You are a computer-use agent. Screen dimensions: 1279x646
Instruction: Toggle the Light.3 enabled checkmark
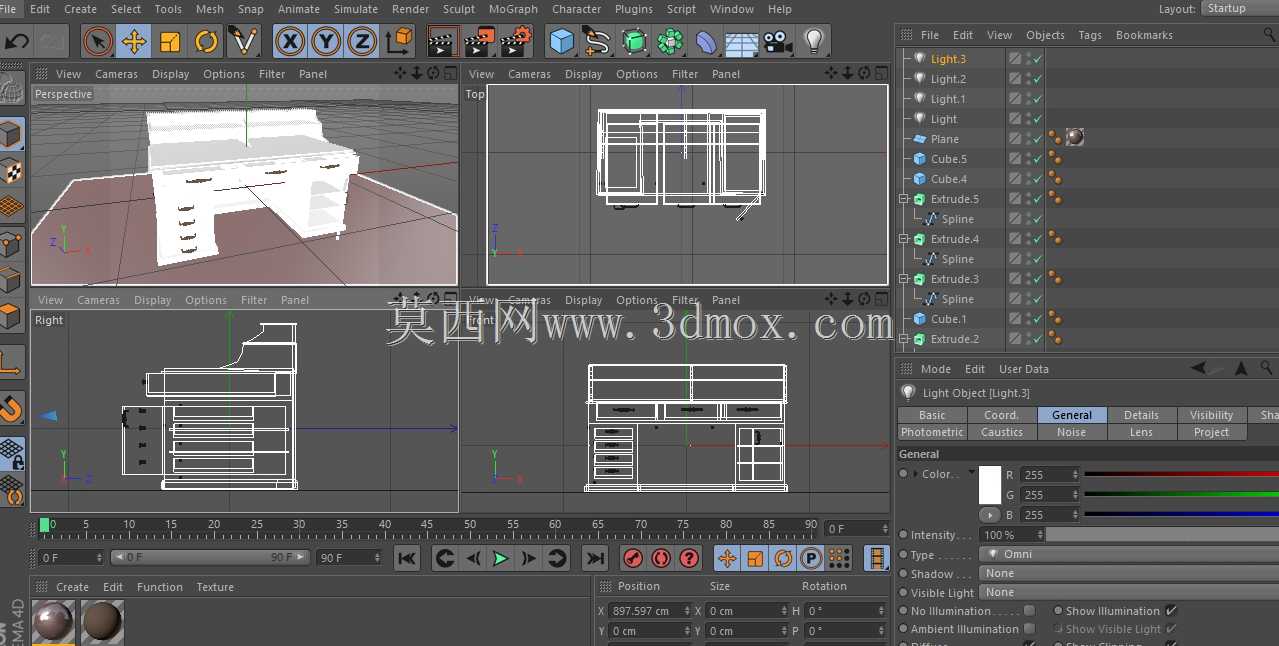click(1039, 59)
